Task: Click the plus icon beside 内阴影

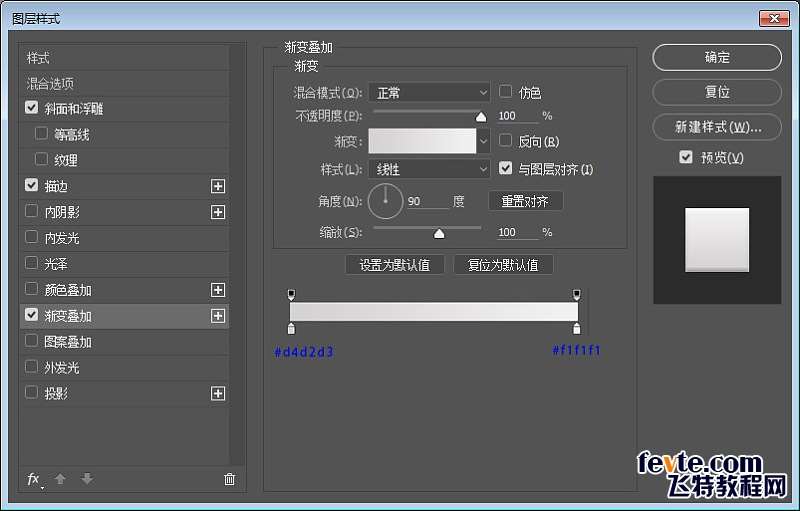Action: 218,212
